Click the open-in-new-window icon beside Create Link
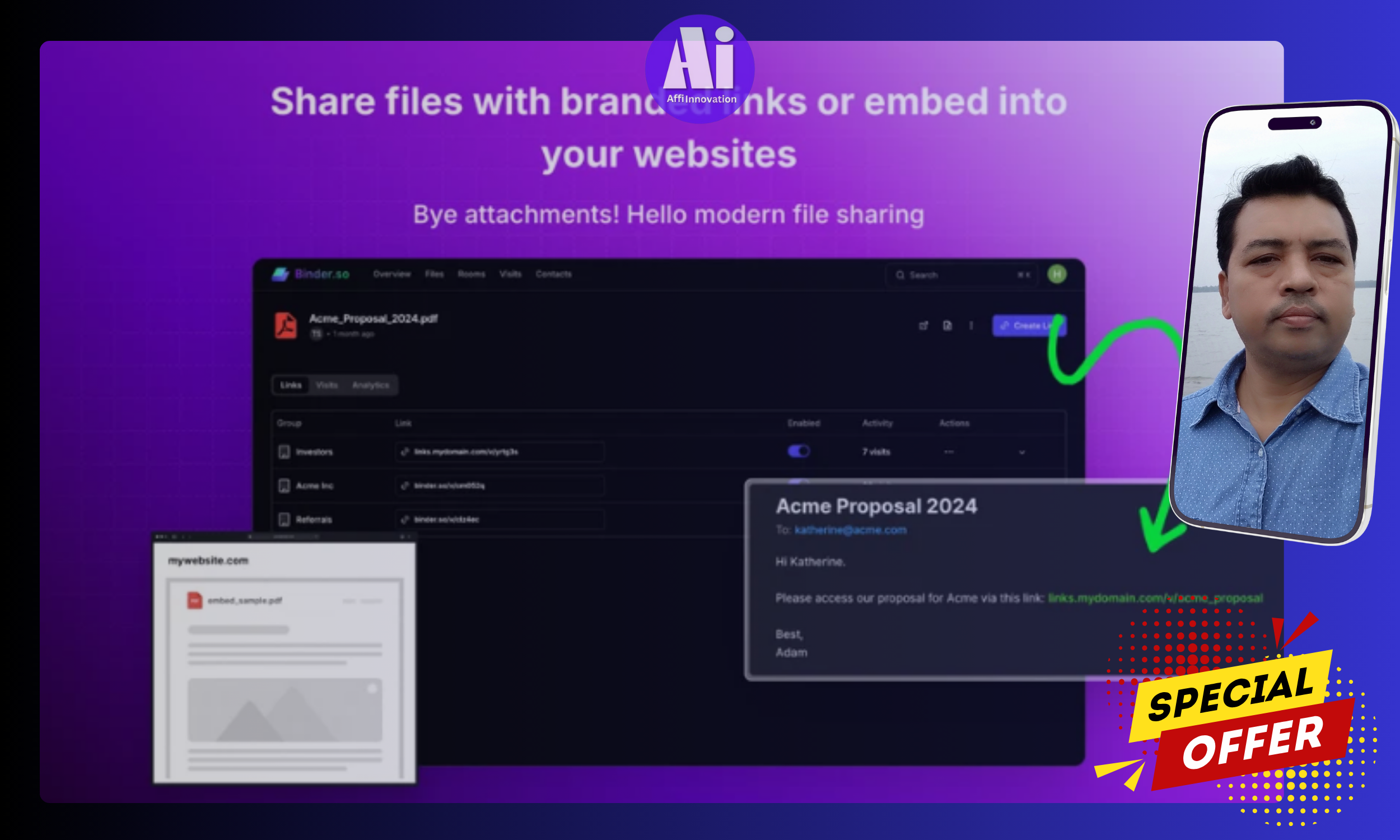1400x840 pixels. [x=923, y=325]
